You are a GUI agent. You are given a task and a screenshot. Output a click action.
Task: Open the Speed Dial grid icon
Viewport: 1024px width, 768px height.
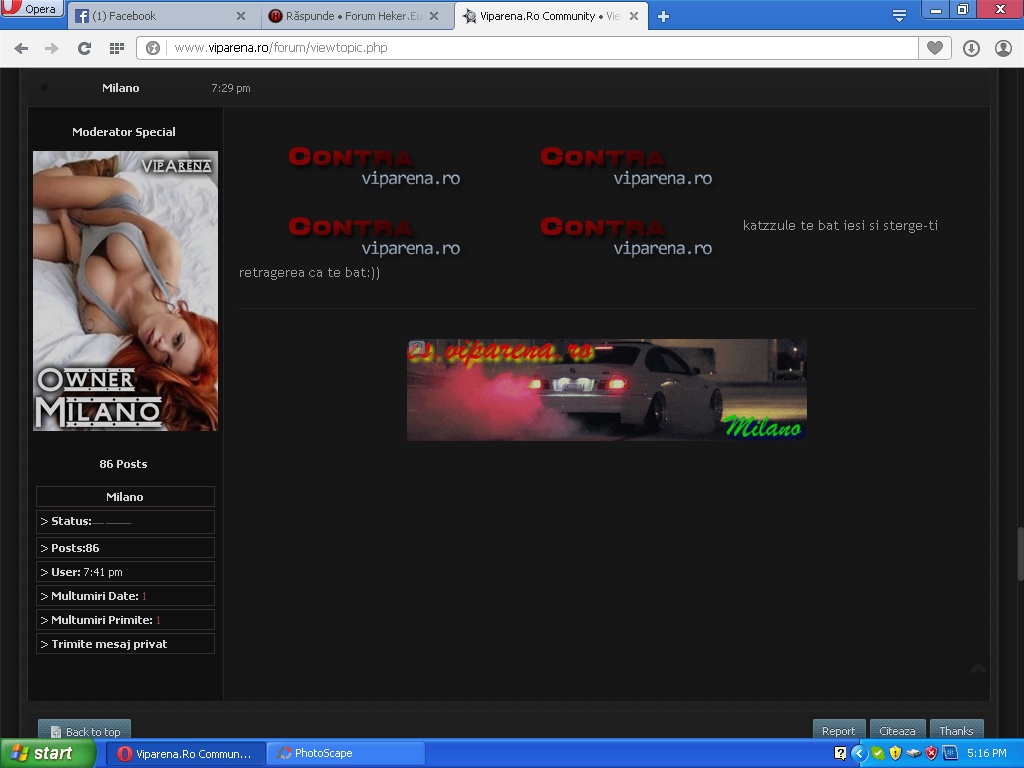click(x=116, y=48)
